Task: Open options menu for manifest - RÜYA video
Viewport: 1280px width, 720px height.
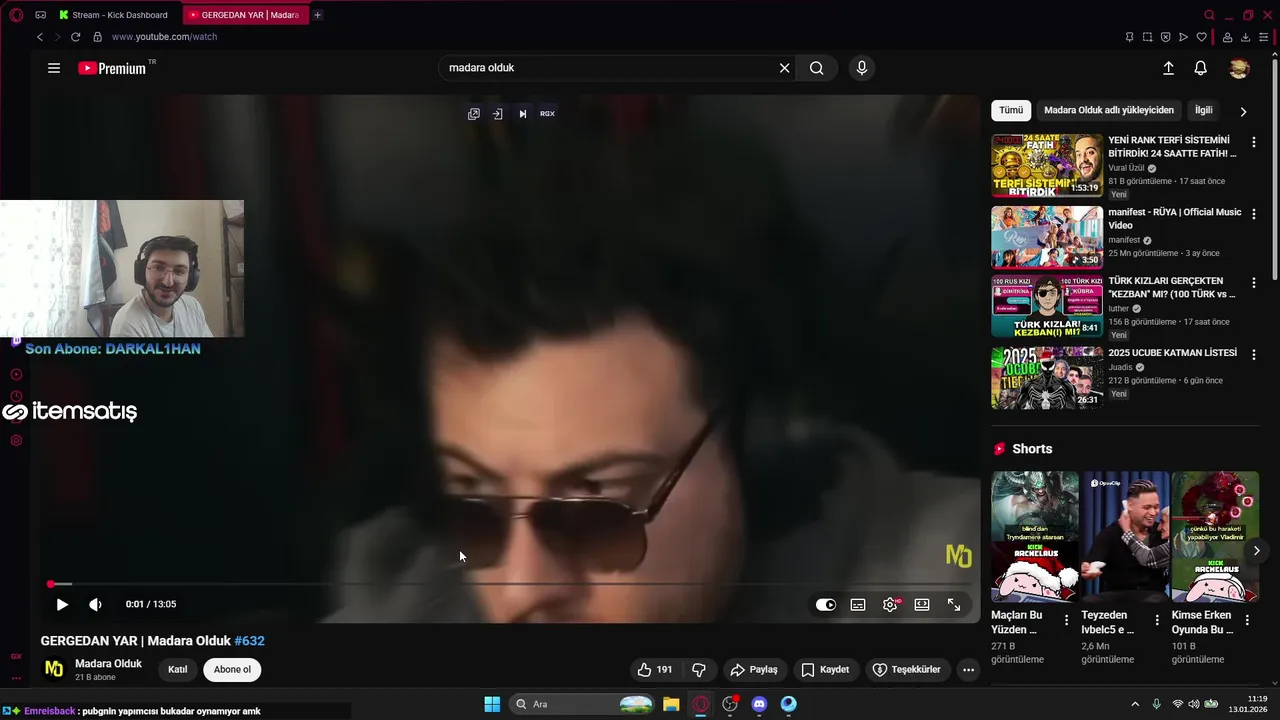Action: [1254, 214]
